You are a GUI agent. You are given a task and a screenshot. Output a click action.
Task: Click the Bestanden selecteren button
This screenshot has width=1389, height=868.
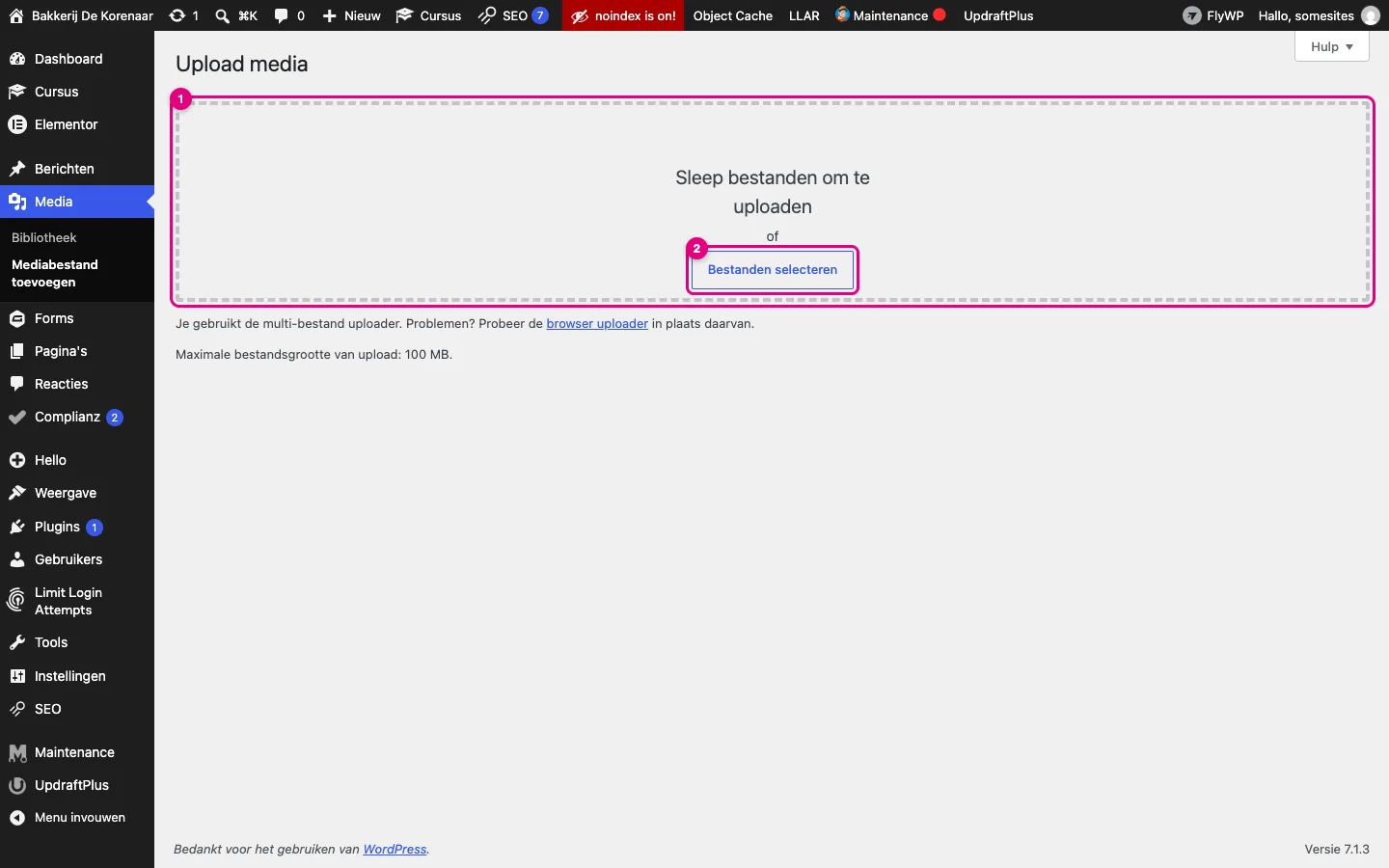[x=773, y=270]
